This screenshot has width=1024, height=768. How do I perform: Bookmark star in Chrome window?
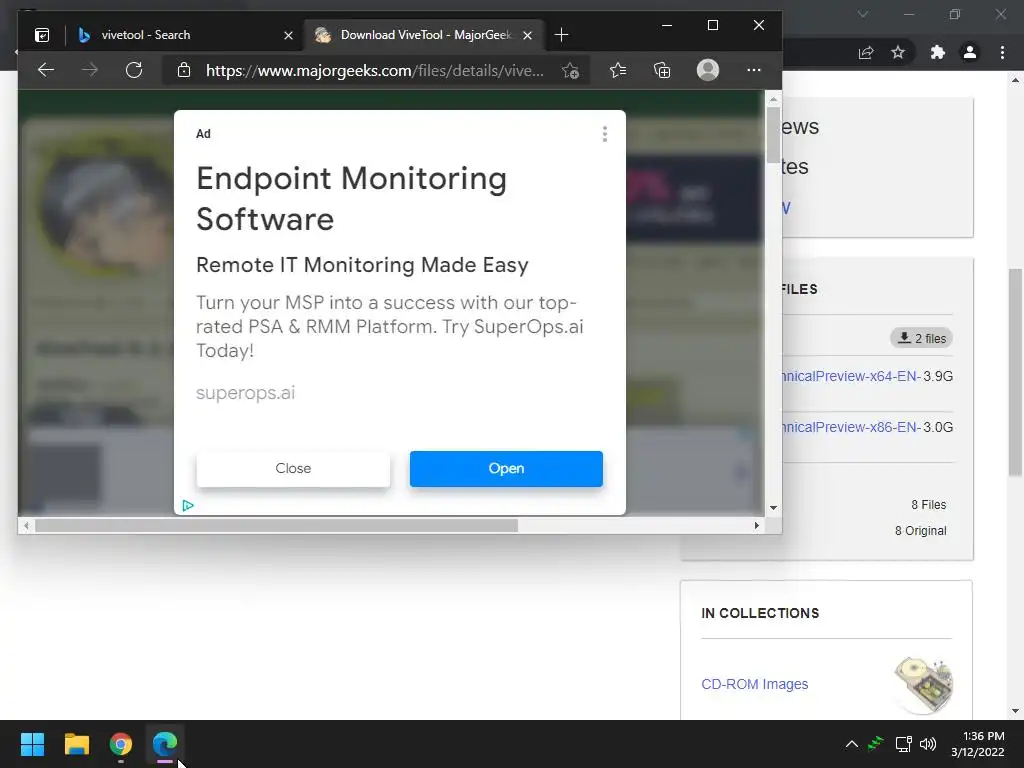898,52
